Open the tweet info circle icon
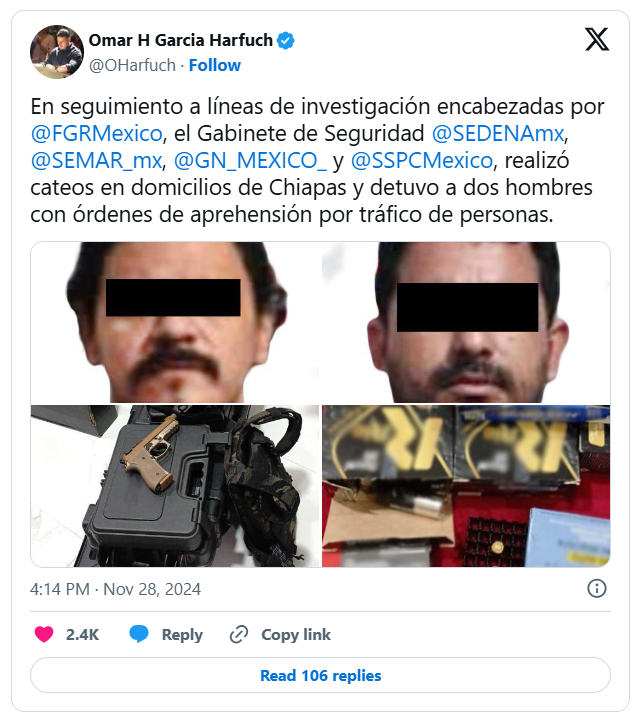This screenshot has height=720, width=640. coord(597,588)
